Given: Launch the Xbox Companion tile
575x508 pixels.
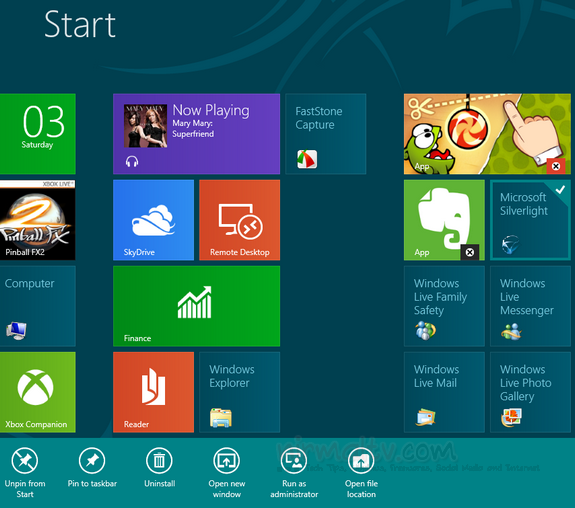Looking at the screenshot, I should pyautogui.click(x=38, y=392).
